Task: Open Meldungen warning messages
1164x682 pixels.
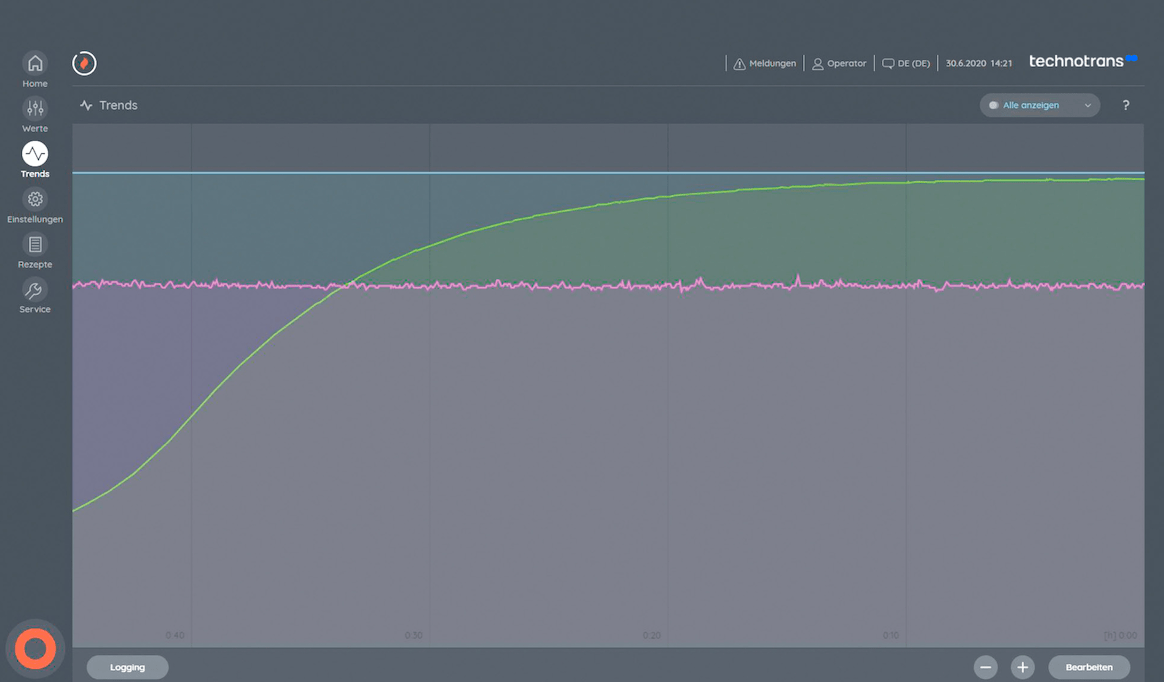Action: coord(765,63)
